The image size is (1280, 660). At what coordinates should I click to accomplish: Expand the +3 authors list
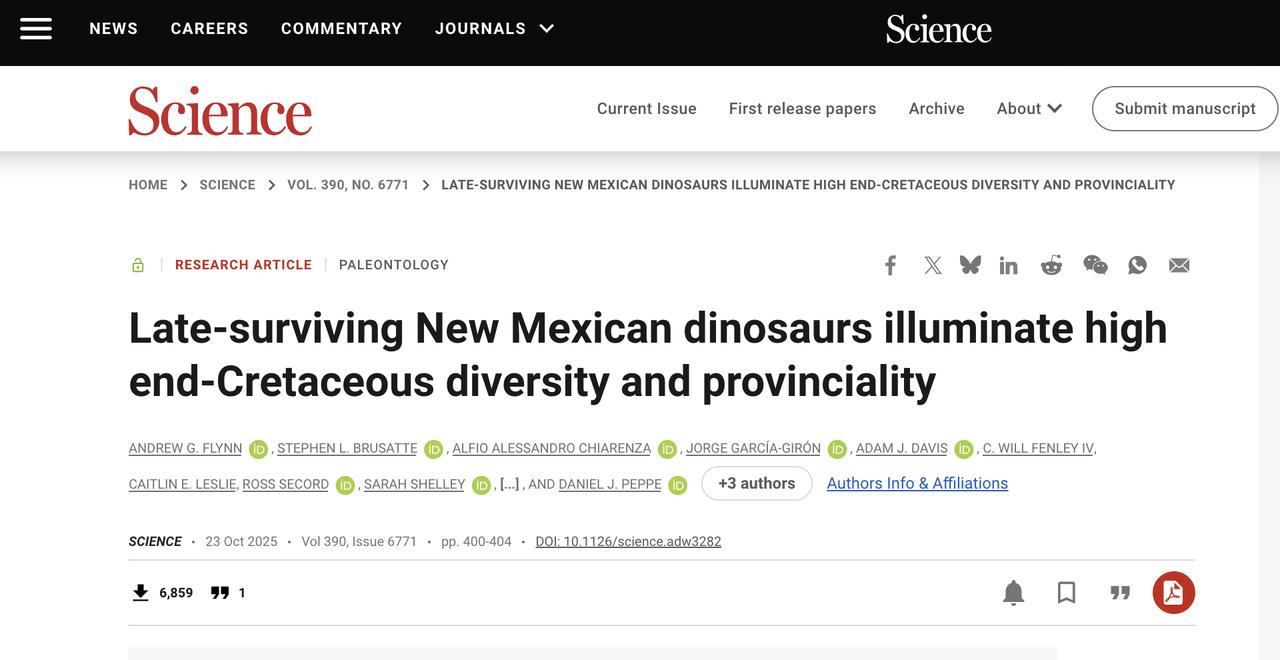tap(756, 484)
